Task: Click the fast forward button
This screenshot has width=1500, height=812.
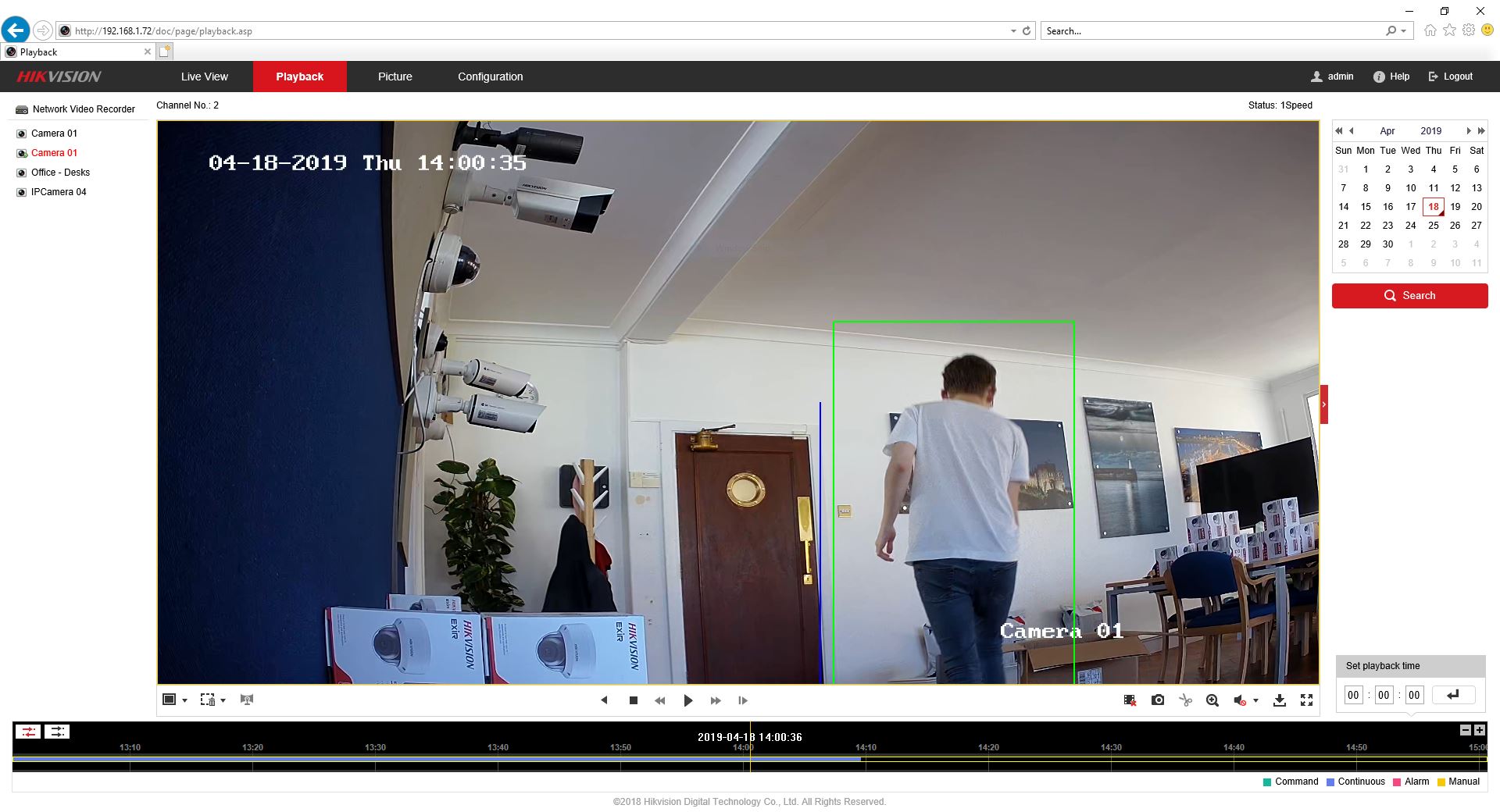Action: pyautogui.click(x=715, y=700)
